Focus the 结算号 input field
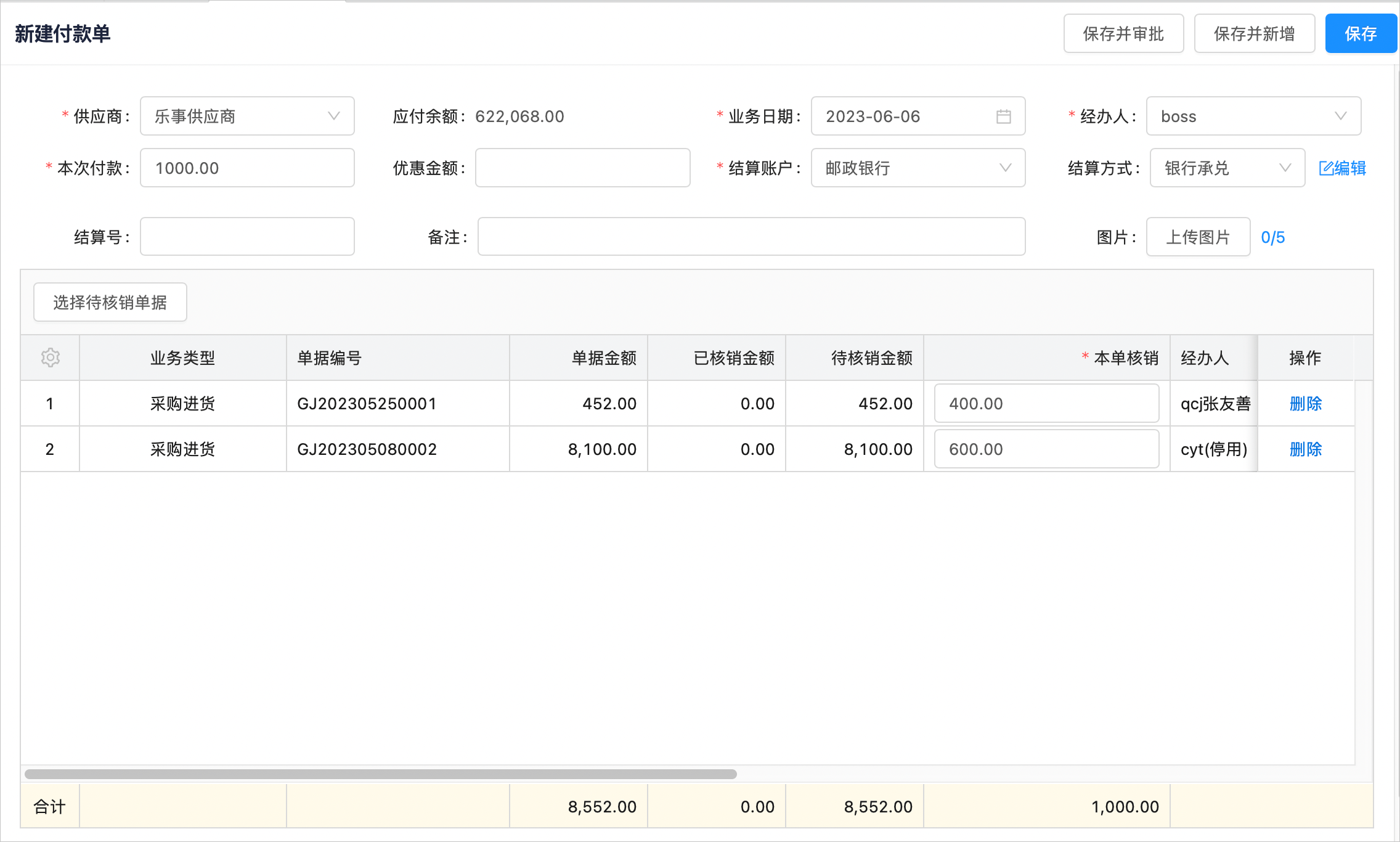The height and width of the screenshot is (842, 1400). pos(247,237)
